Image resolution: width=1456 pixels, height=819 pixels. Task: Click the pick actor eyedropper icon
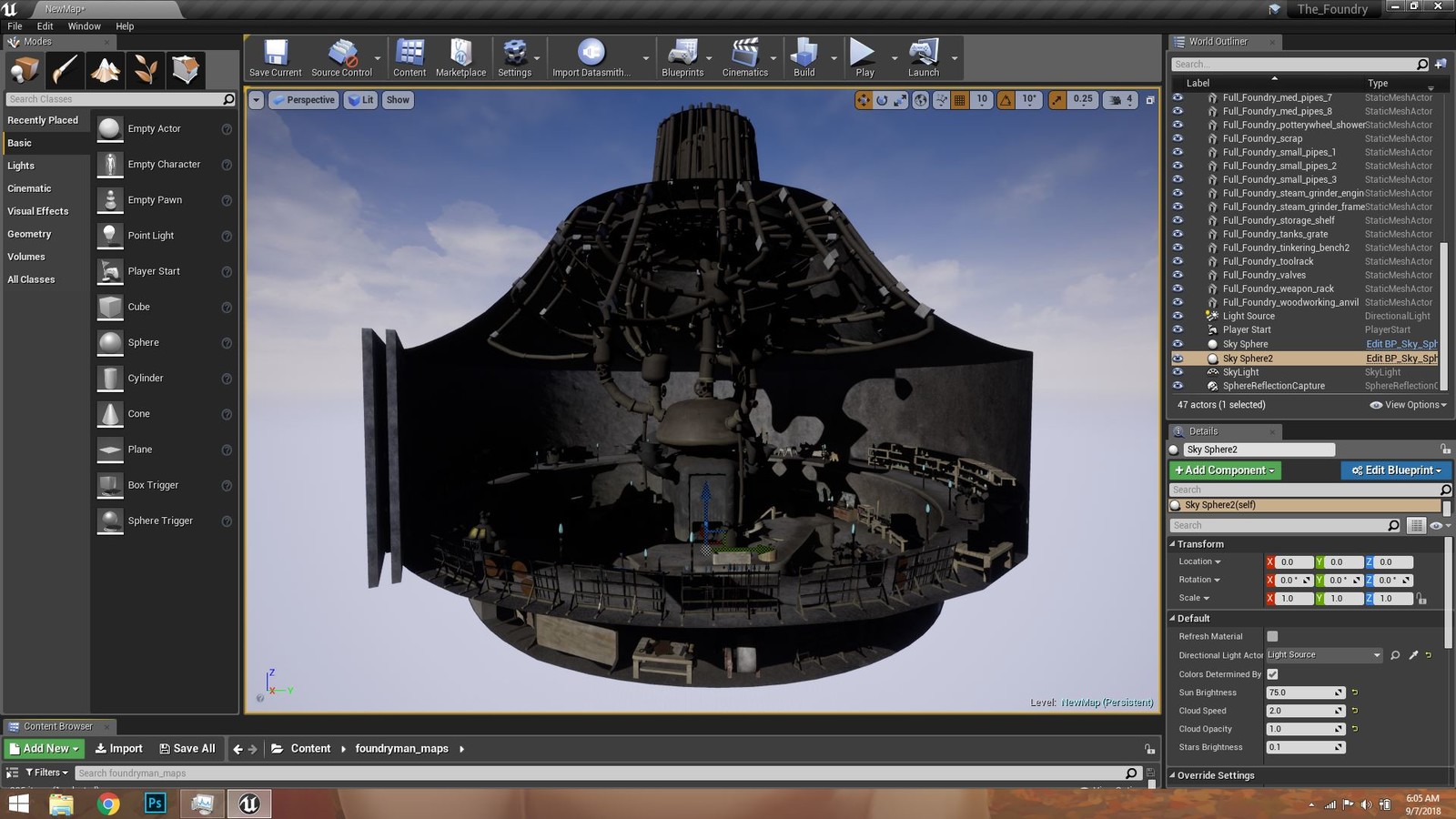point(1413,655)
